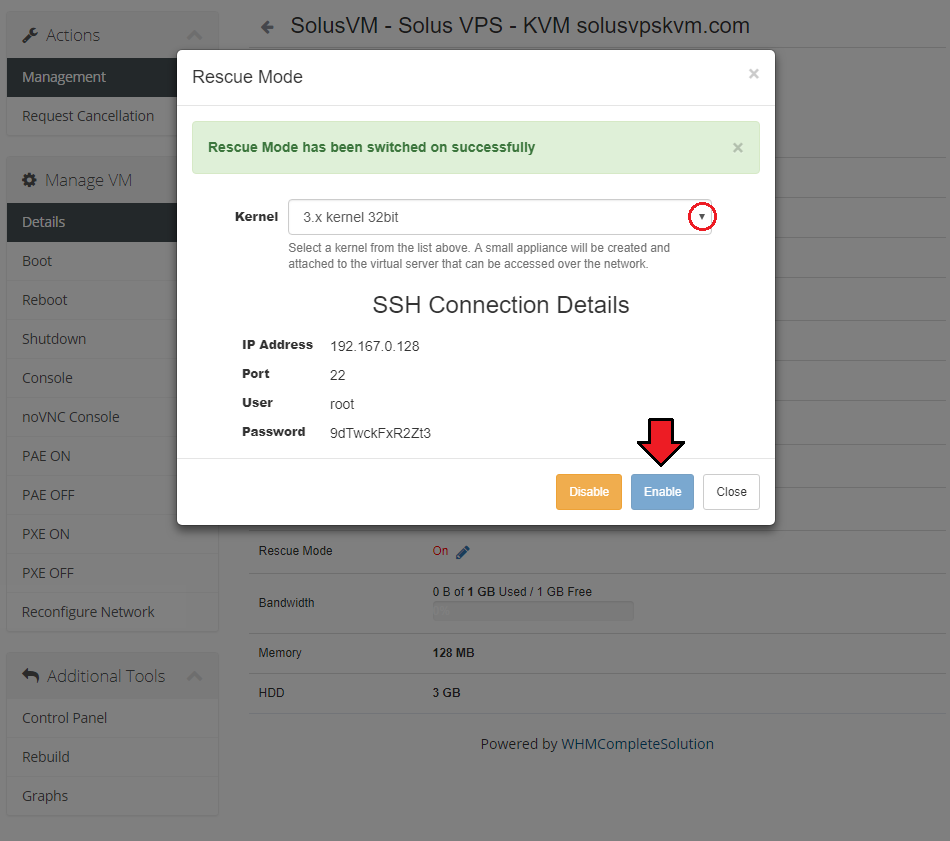Click the user value root
Screen dimensions: 950x841
tap(342, 405)
